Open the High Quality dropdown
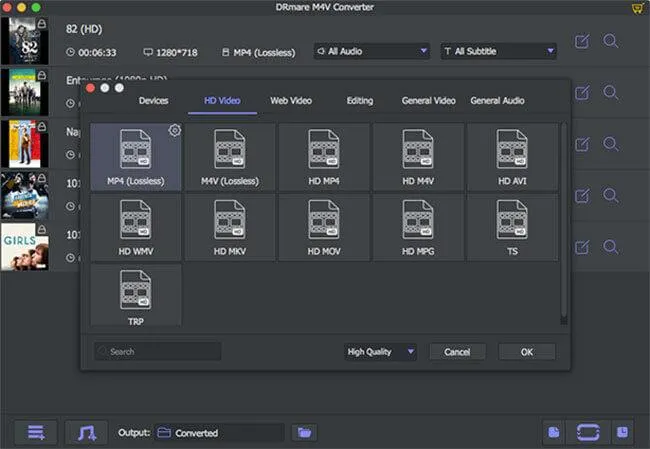 [380, 352]
